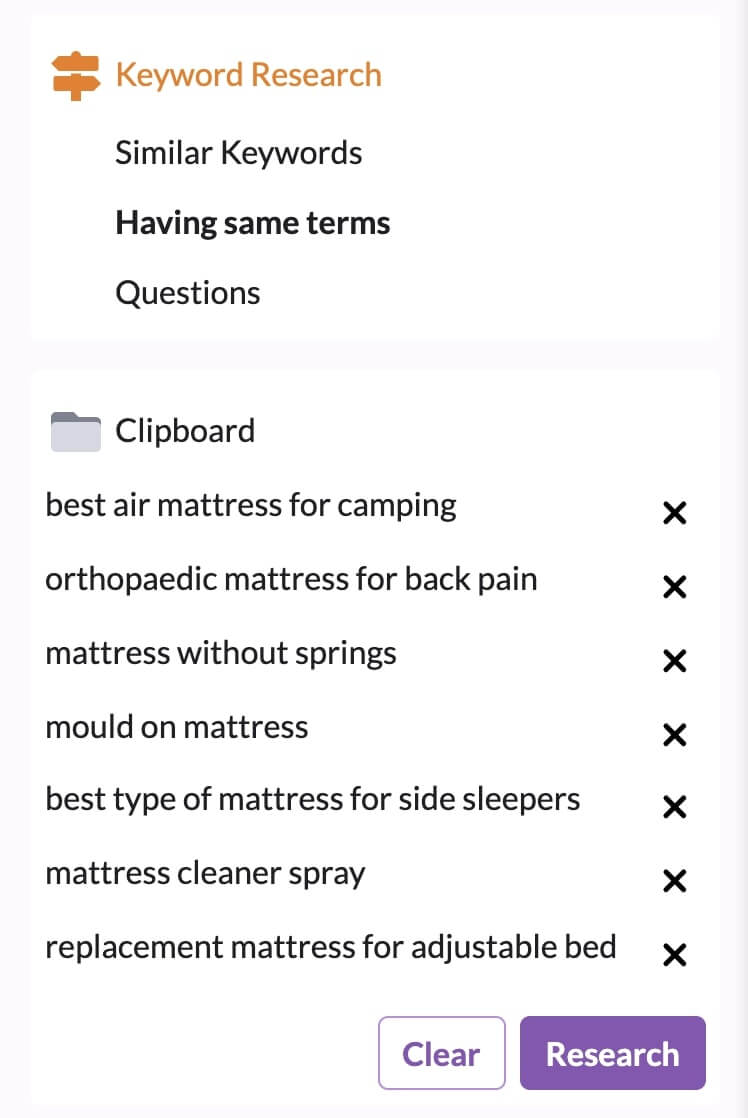Open the Clipboard folder icon

[74, 430]
